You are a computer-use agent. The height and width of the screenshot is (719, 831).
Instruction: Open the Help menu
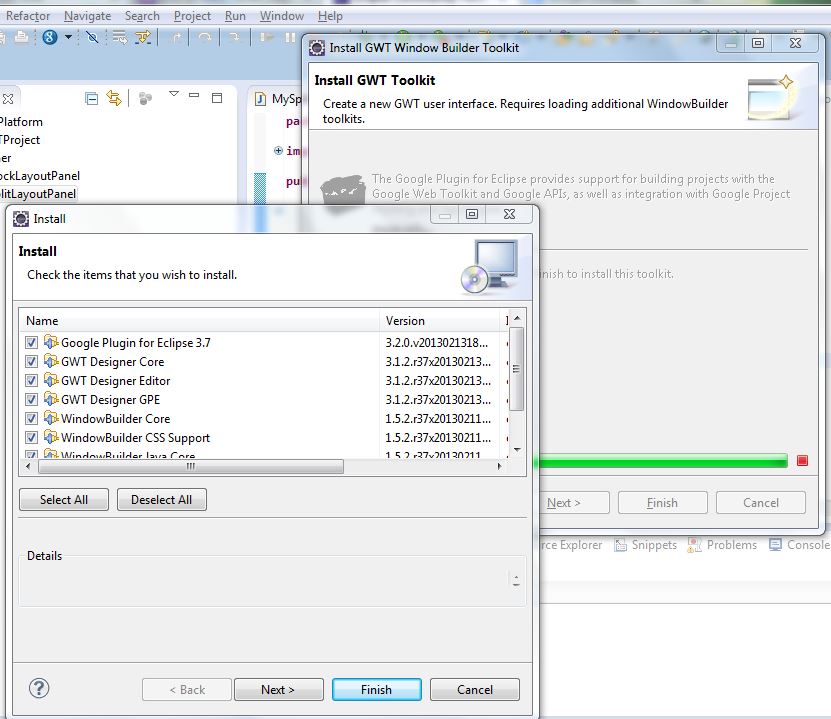click(x=330, y=16)
